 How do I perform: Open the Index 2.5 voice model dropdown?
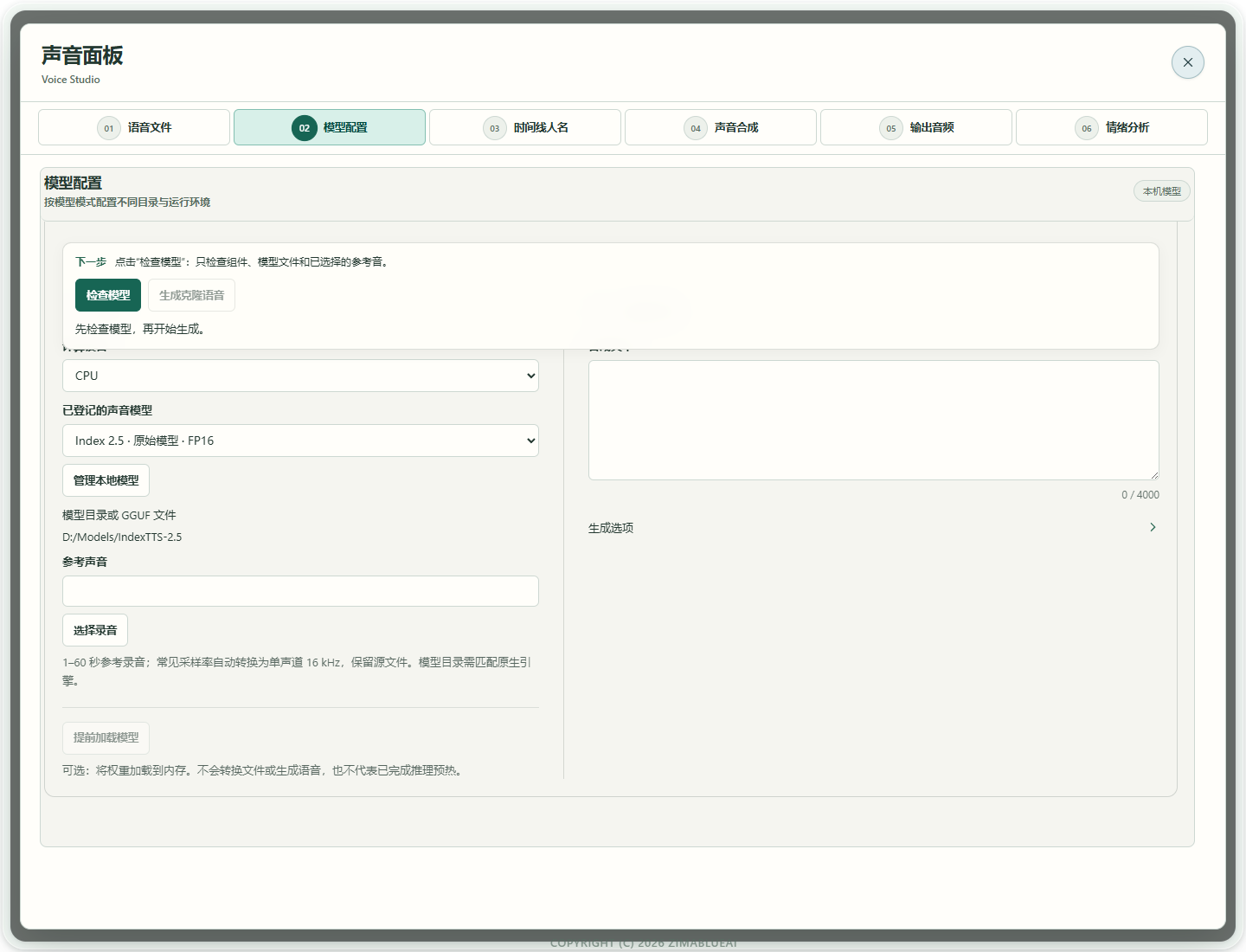coord(300,441)
